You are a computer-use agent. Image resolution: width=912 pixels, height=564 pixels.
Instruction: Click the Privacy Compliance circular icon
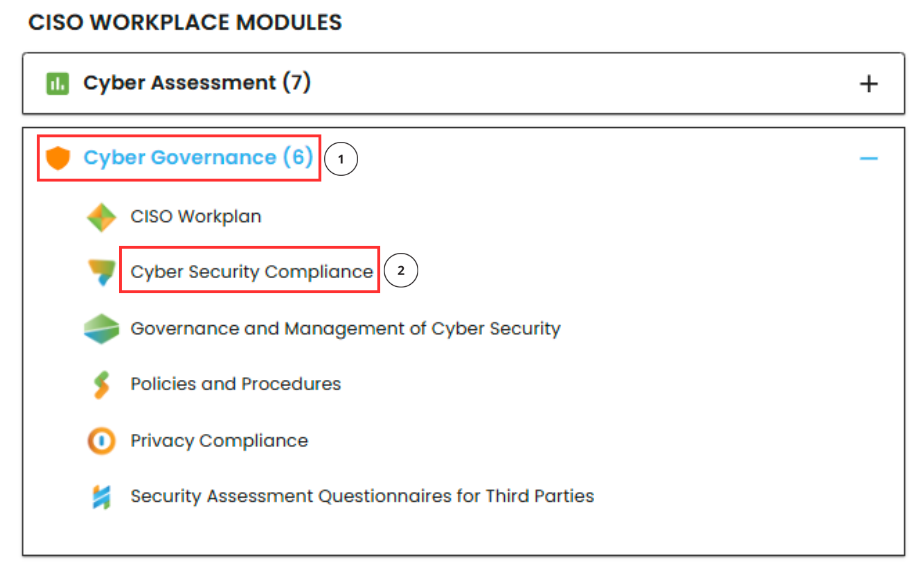101,441
